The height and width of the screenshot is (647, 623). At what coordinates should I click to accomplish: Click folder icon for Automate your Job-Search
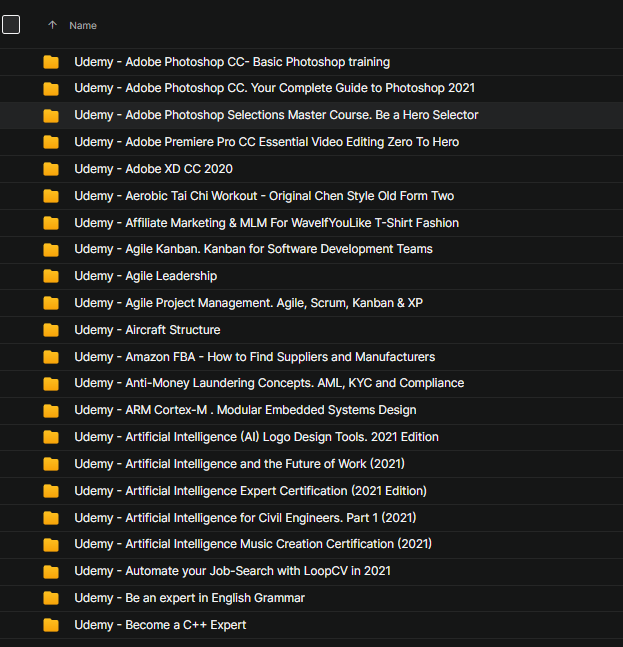click(x=51, y=571)
